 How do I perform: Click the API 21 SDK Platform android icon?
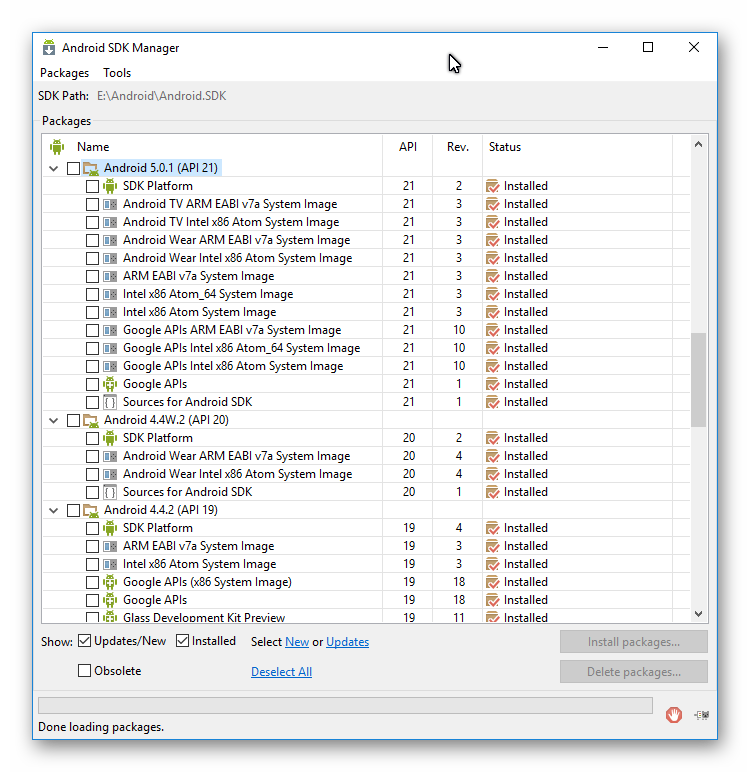click(110, 186)
